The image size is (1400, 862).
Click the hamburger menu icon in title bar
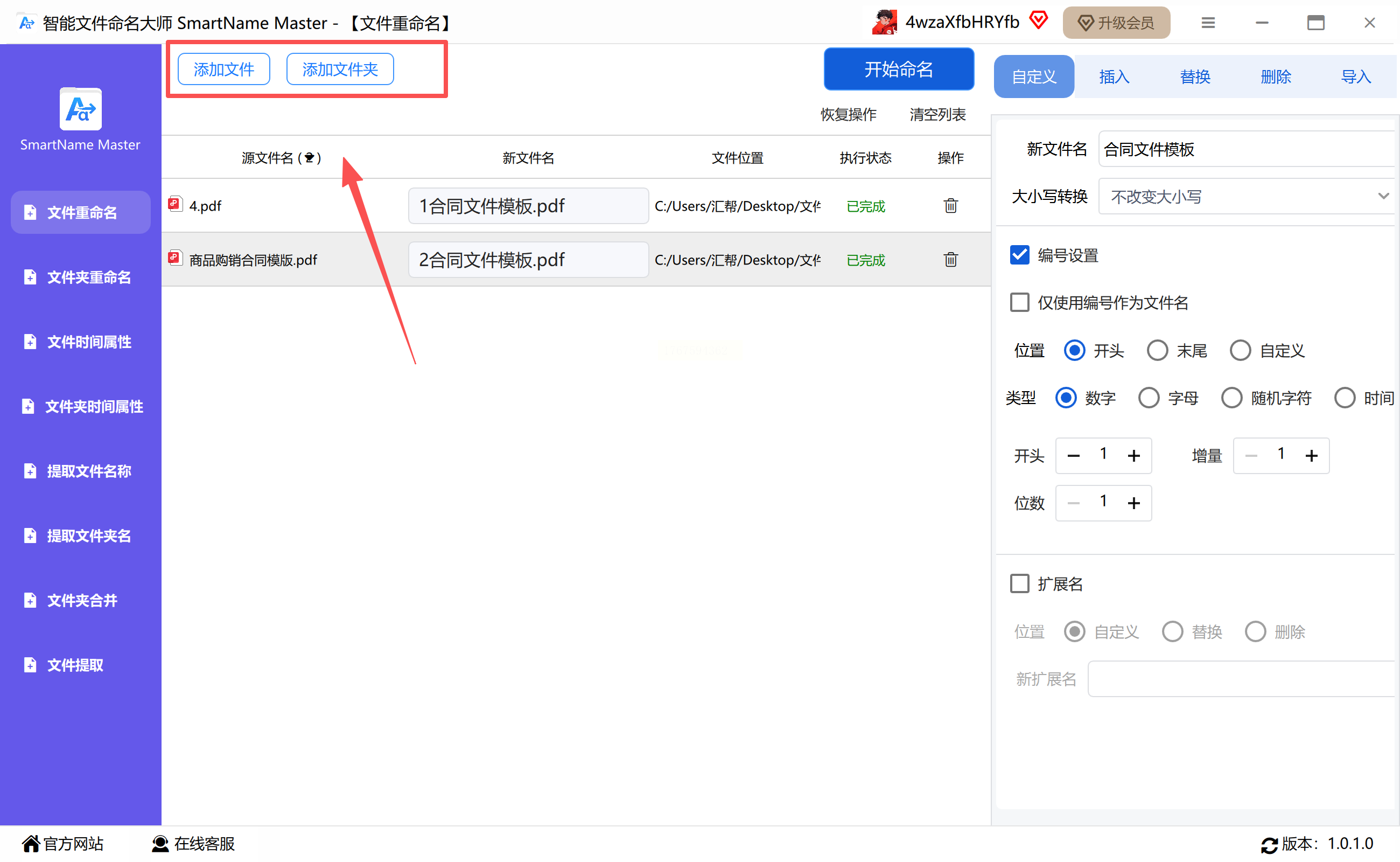click(1208, 23)
